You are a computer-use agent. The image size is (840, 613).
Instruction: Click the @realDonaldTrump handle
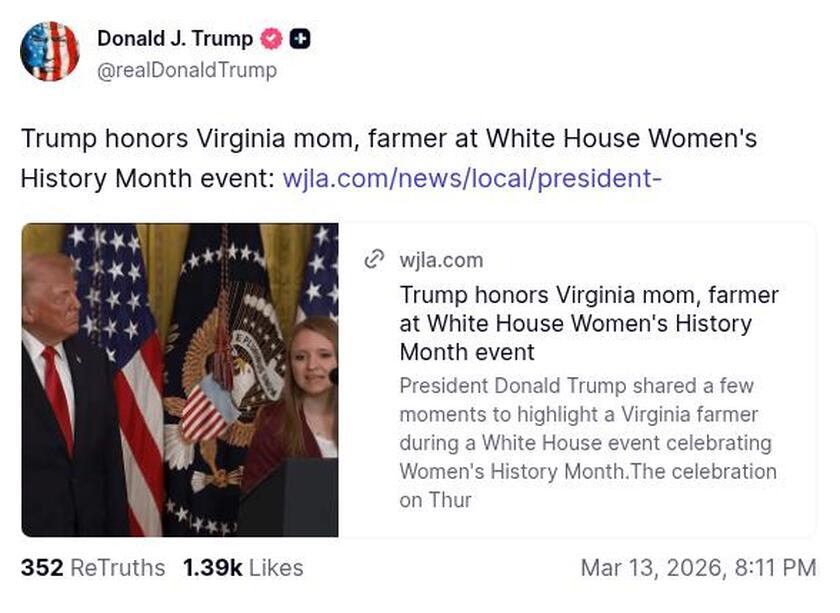[x=182, y=71]
